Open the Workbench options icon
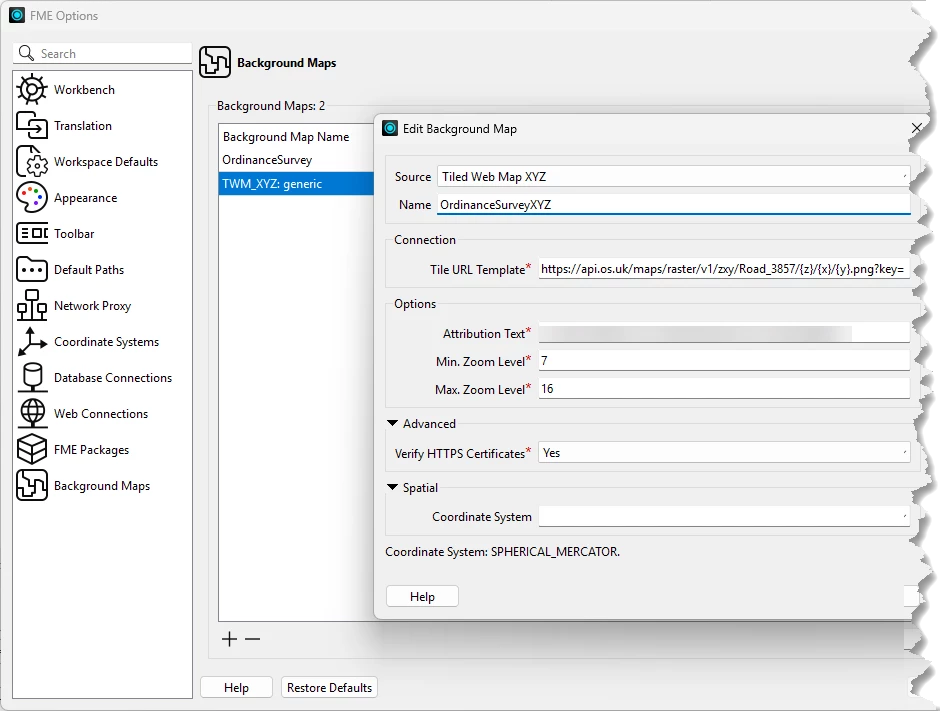940x711 pixels. pos(32,90)
